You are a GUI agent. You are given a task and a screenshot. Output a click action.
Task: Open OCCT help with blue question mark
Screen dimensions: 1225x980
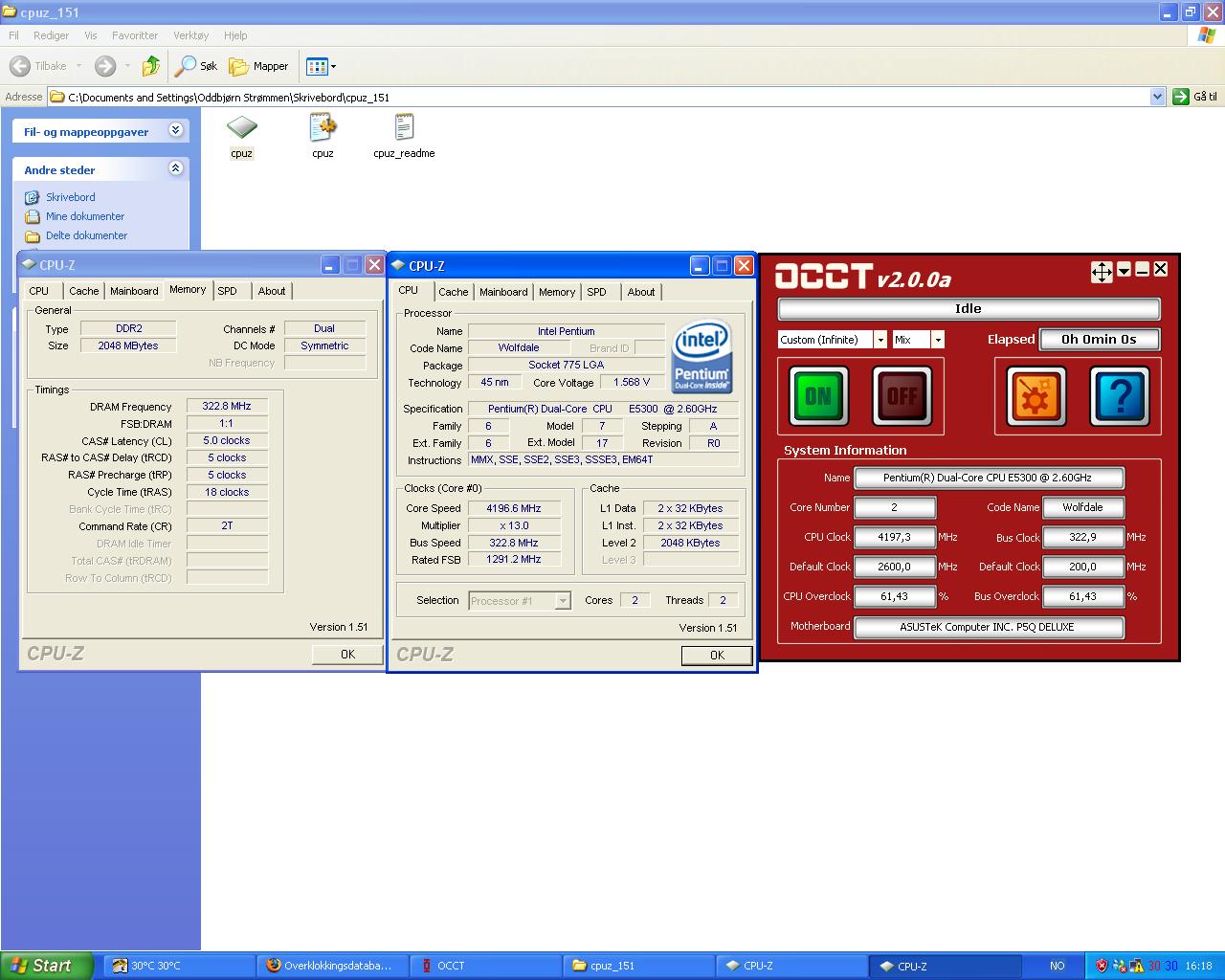pyautogui.click(x=1120, y=395)
